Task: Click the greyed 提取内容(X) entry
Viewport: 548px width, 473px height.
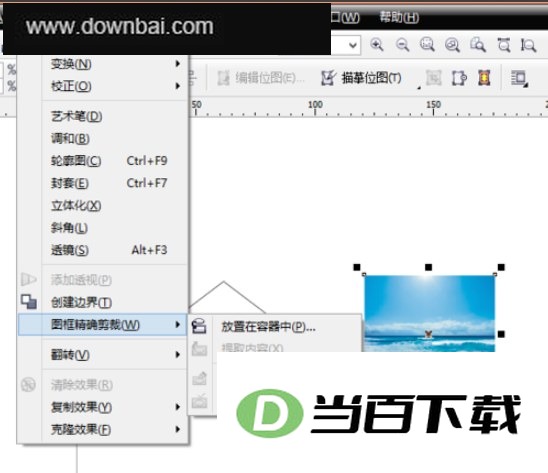Action: (252, 347)
